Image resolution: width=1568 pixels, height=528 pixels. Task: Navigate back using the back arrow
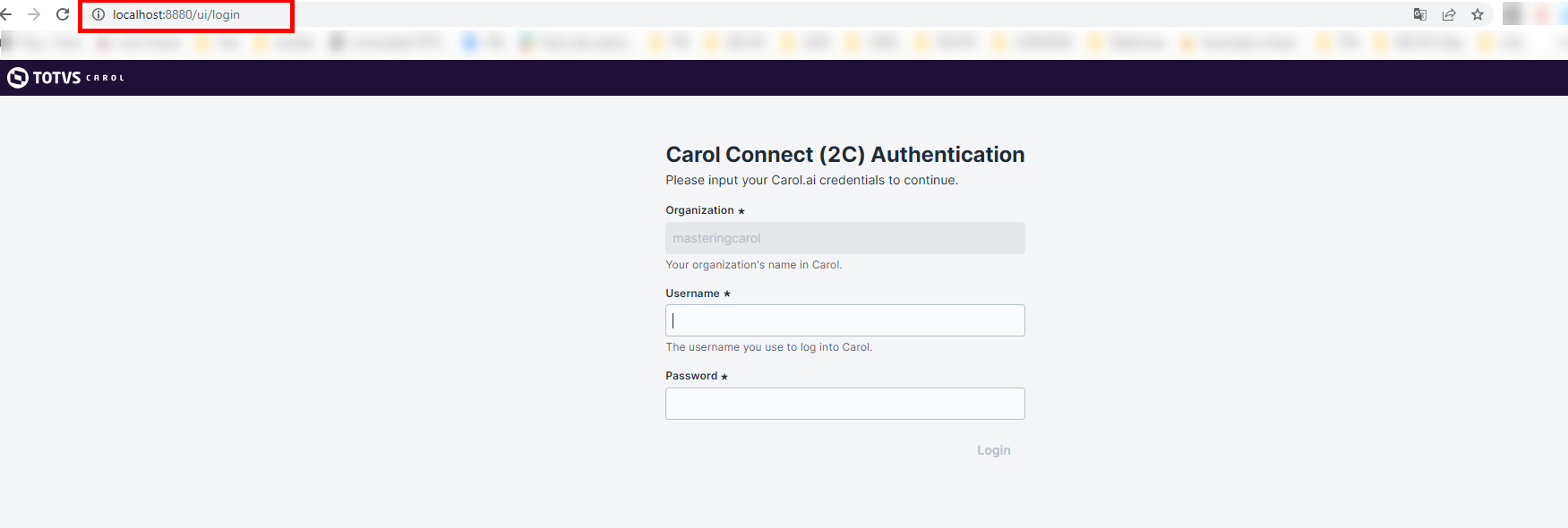pyautogui.click(x=9, y=14)
